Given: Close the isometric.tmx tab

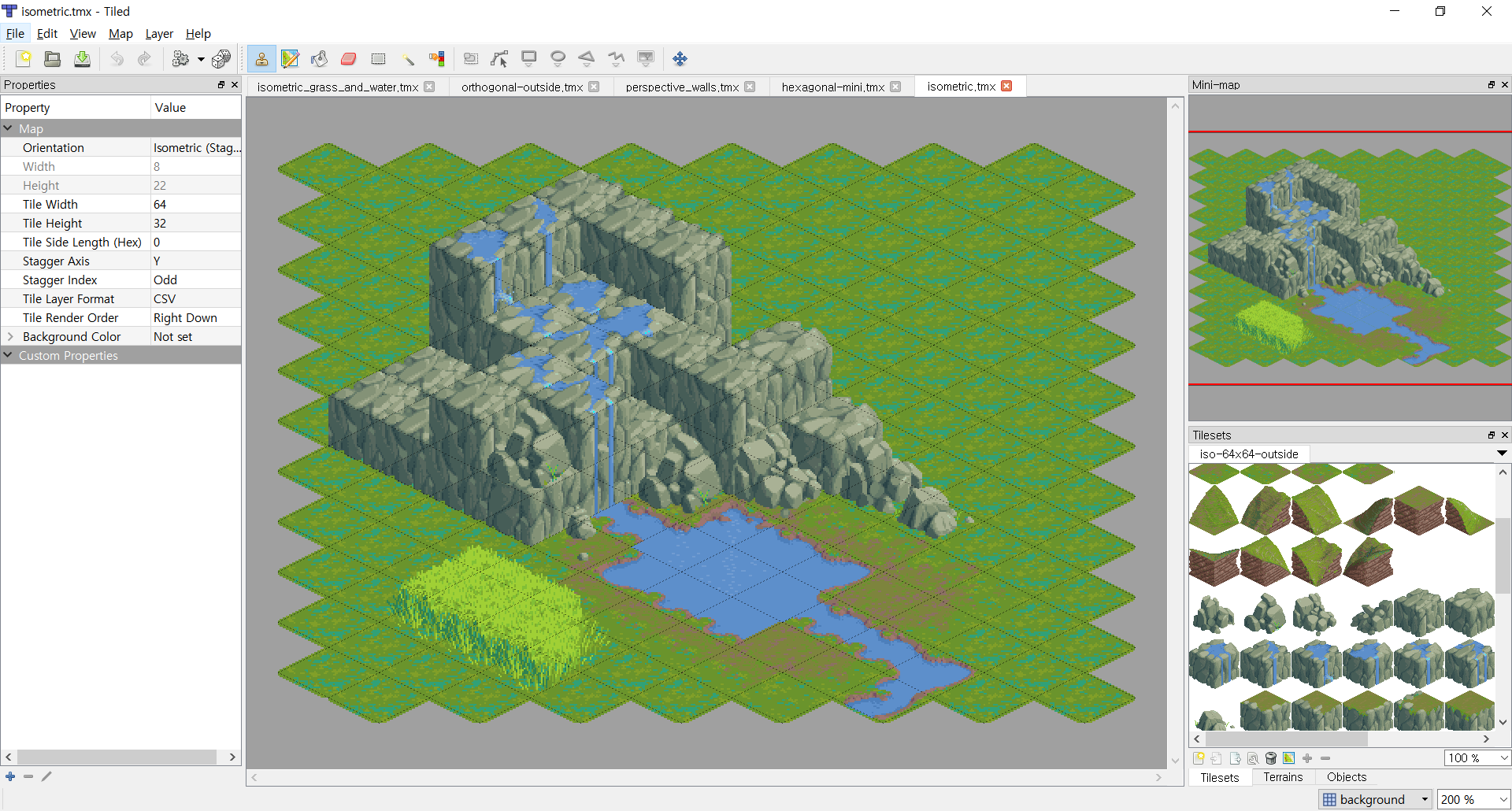Looking at the screenshot, I should coord(1006,86).
